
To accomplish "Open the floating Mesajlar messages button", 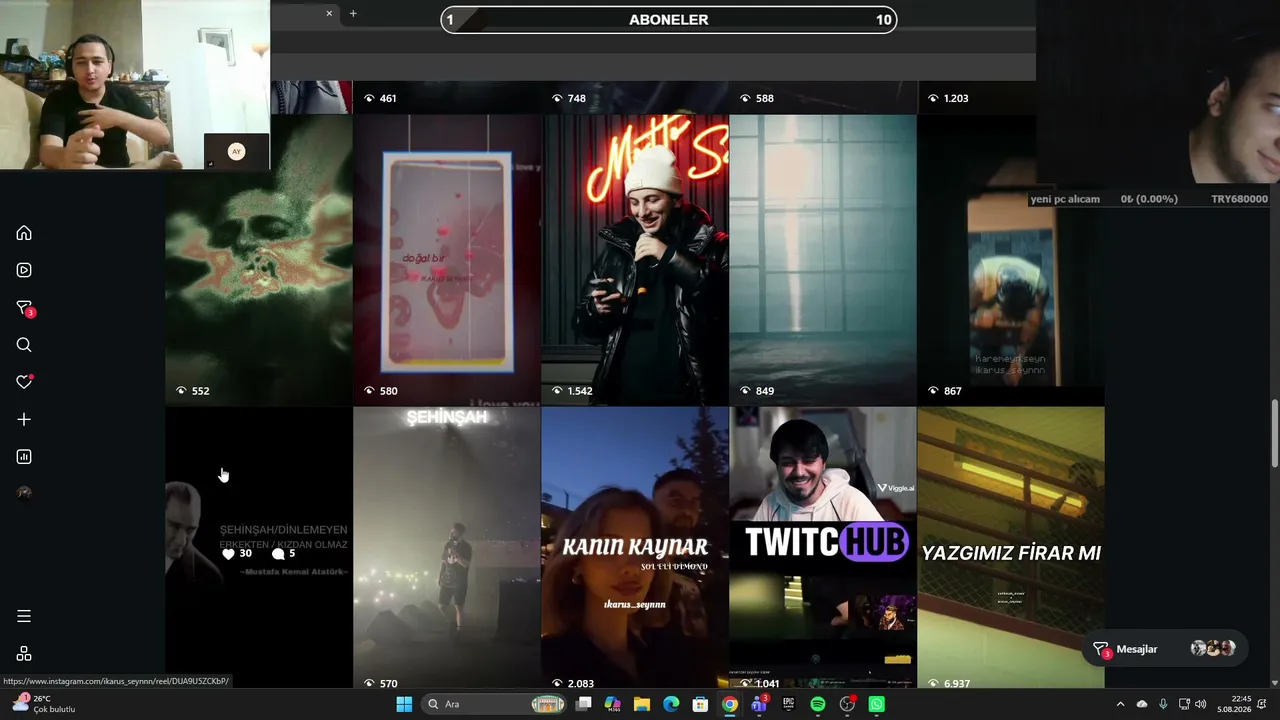I will [1164, 649].
